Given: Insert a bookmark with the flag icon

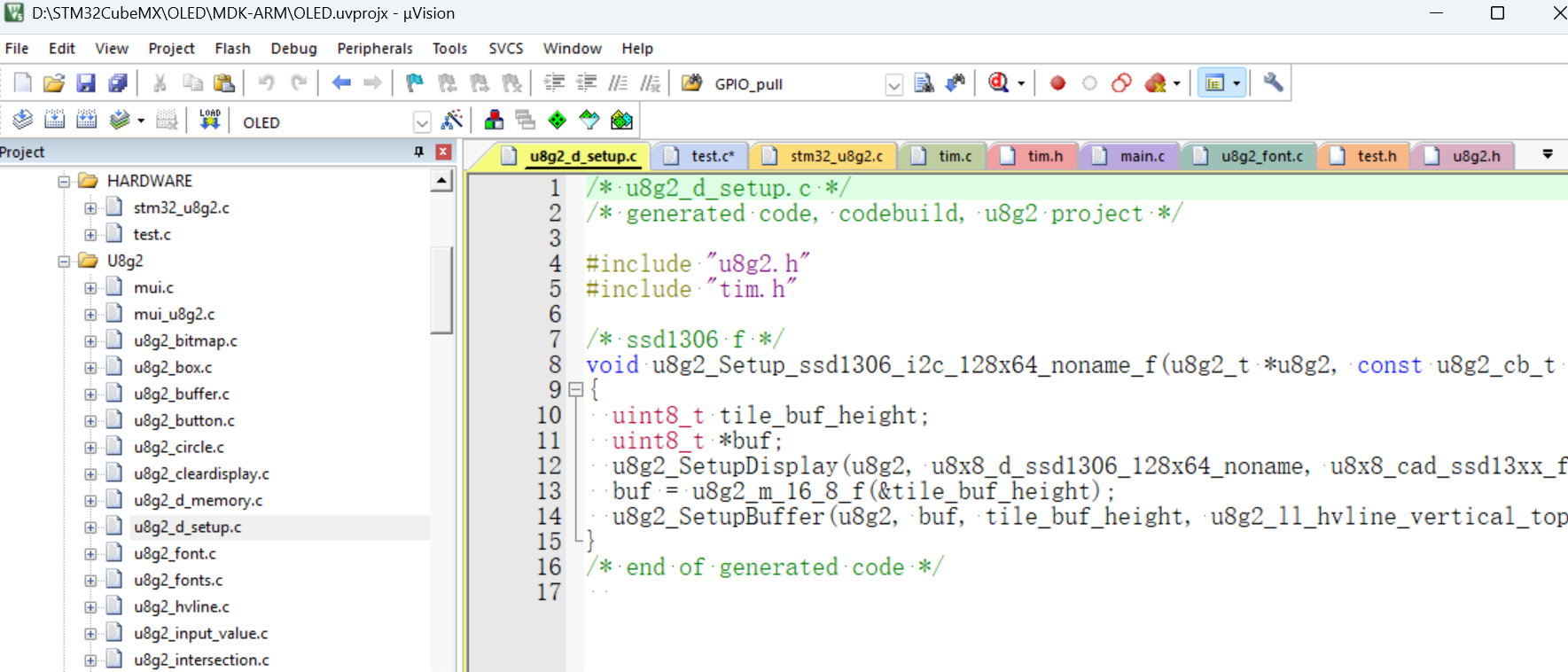Looking at the screenshot, I should pyautogui.click(x=415, y=83).
